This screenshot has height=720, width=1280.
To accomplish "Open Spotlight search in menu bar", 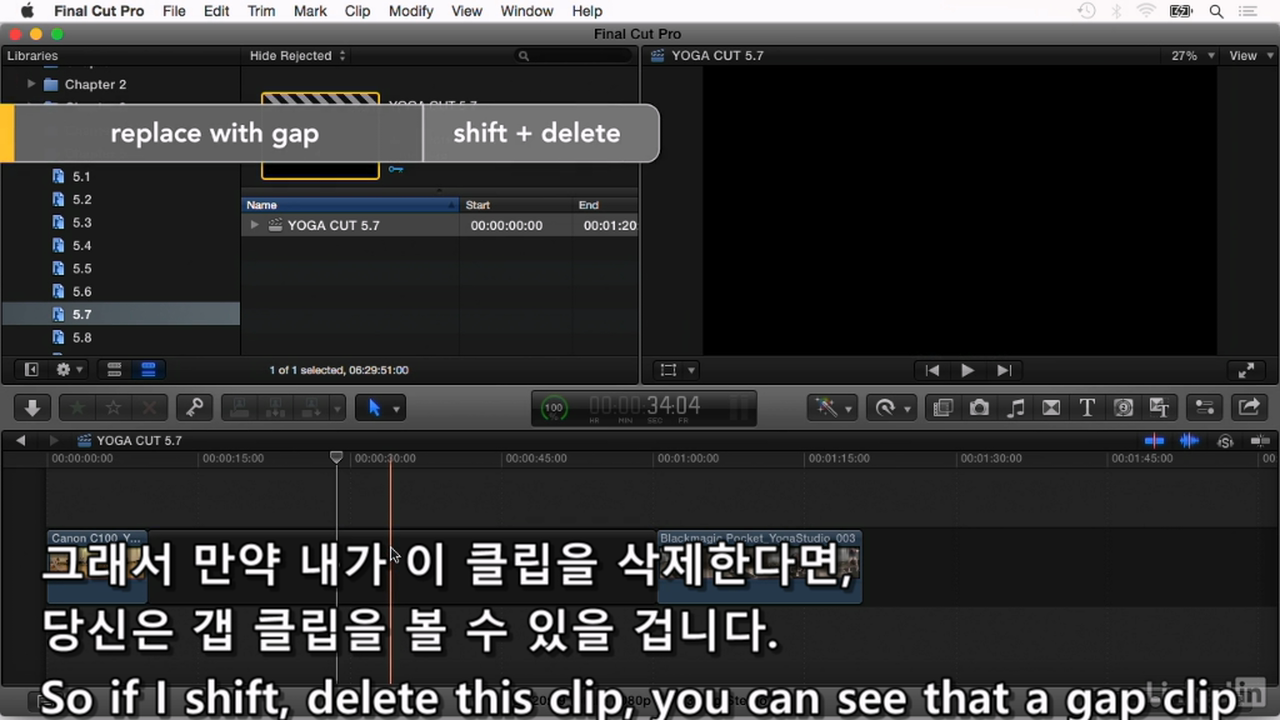I will pyautogui.click(x=1217, y=11).
